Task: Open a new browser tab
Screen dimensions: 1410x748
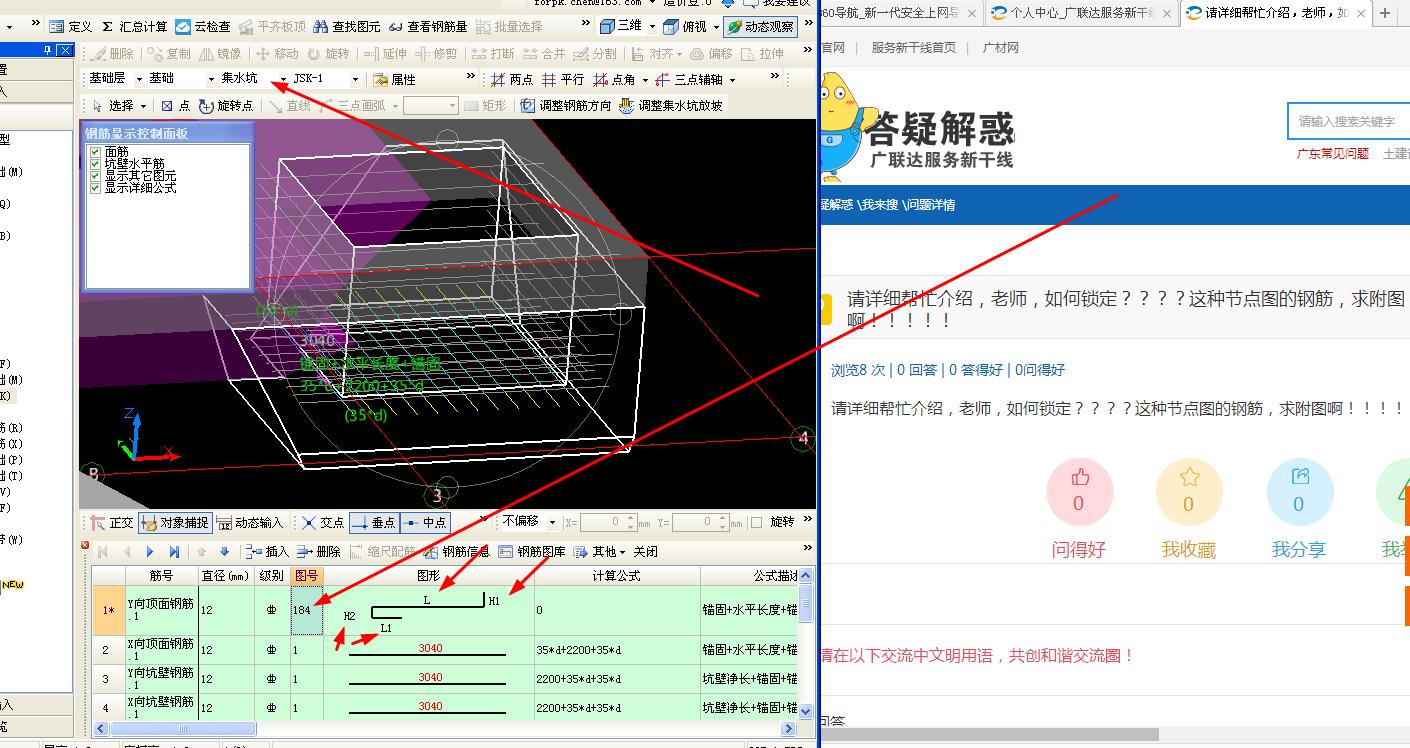Action: pos(1385,13)
